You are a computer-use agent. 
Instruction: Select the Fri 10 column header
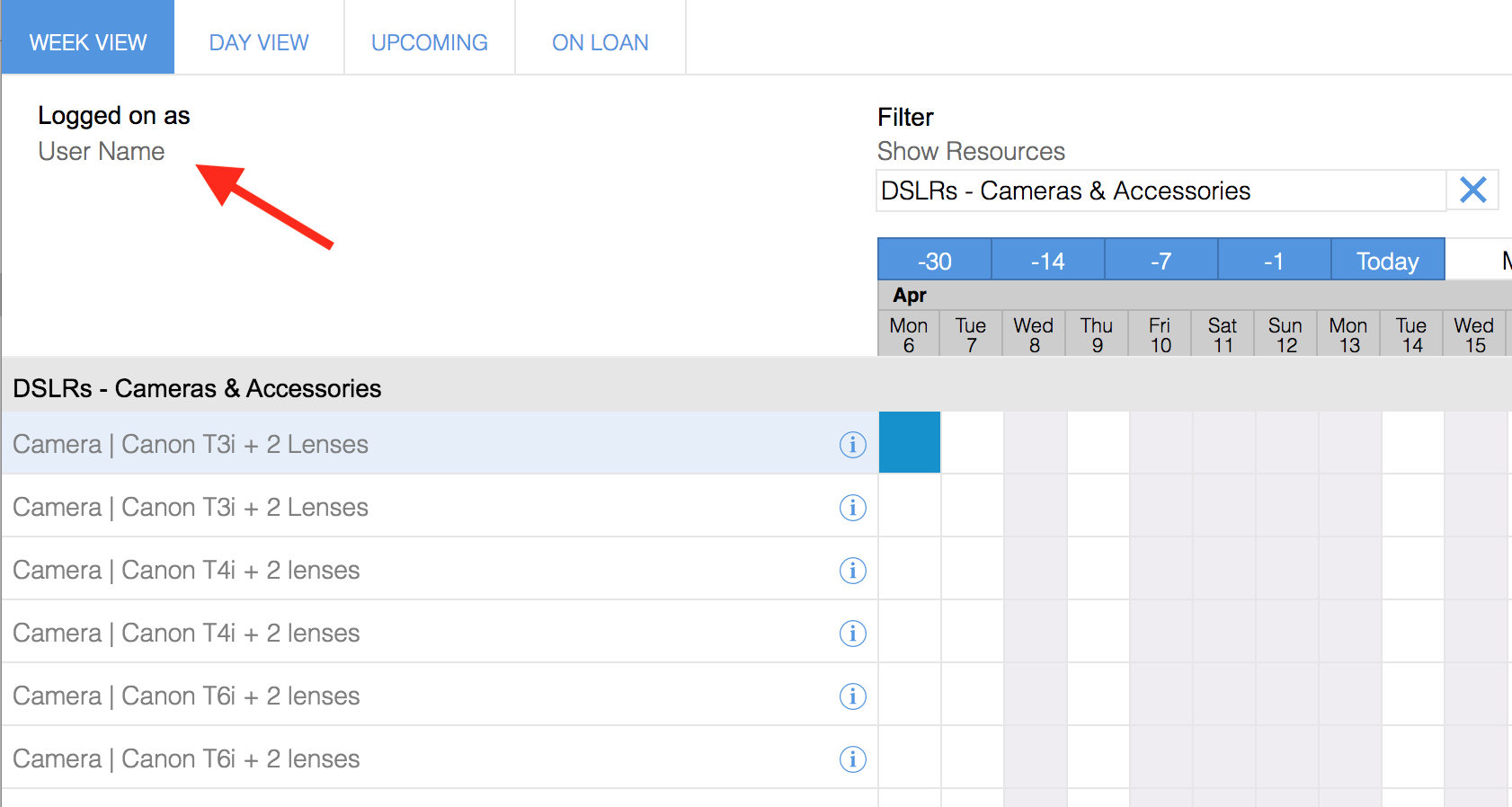[1160, 334]
